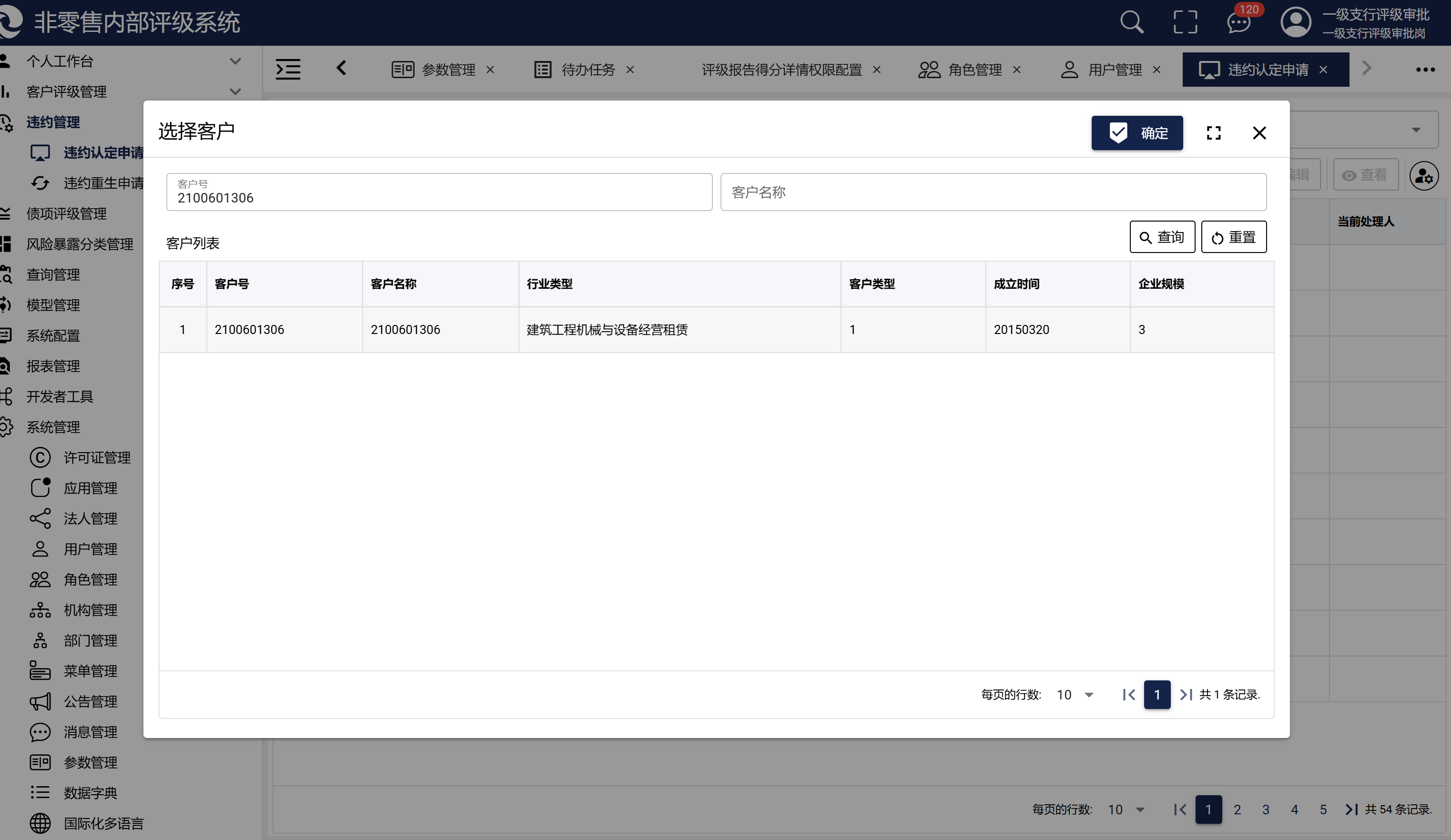
Task: Toggle fullscreen mode icon in top bar
Action: pyautogui.click(x=1185, y=22)
